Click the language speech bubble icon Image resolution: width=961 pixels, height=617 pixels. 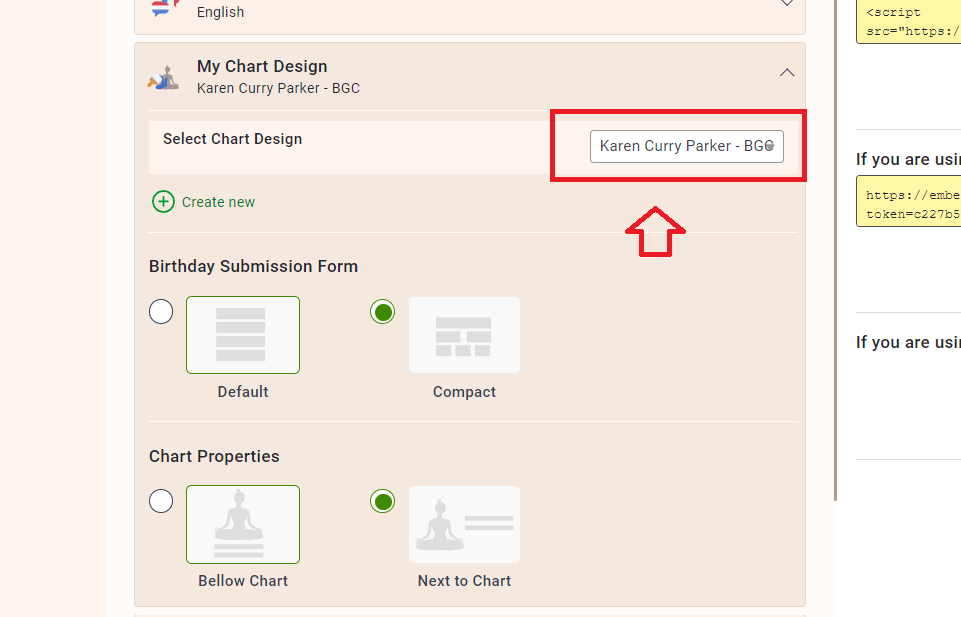(164, 8)
